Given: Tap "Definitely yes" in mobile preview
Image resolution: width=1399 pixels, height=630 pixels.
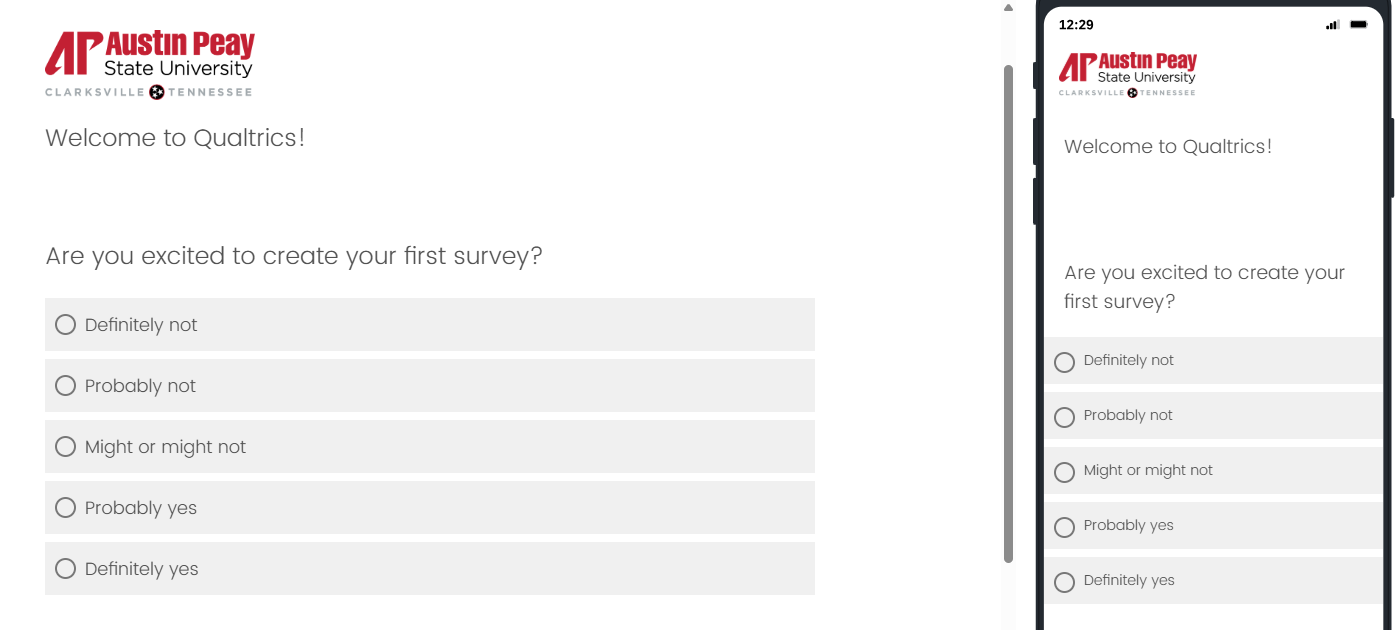Looking at the screenshot, I should click(1065, 582).
